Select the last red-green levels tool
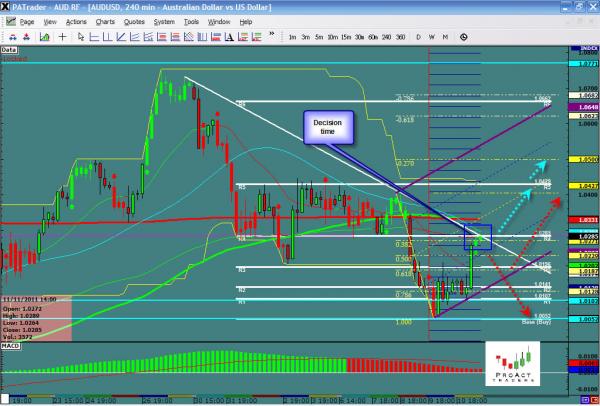 (x=256, y=37)
